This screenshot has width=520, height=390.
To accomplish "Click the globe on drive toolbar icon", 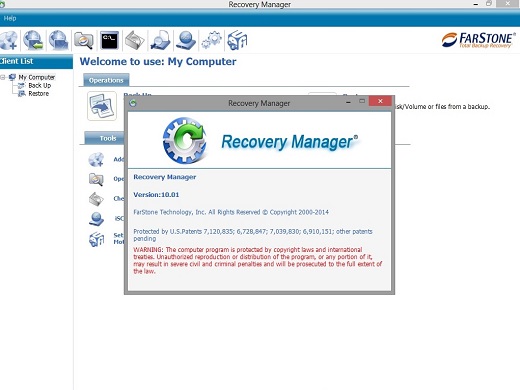I will (186, 40).
